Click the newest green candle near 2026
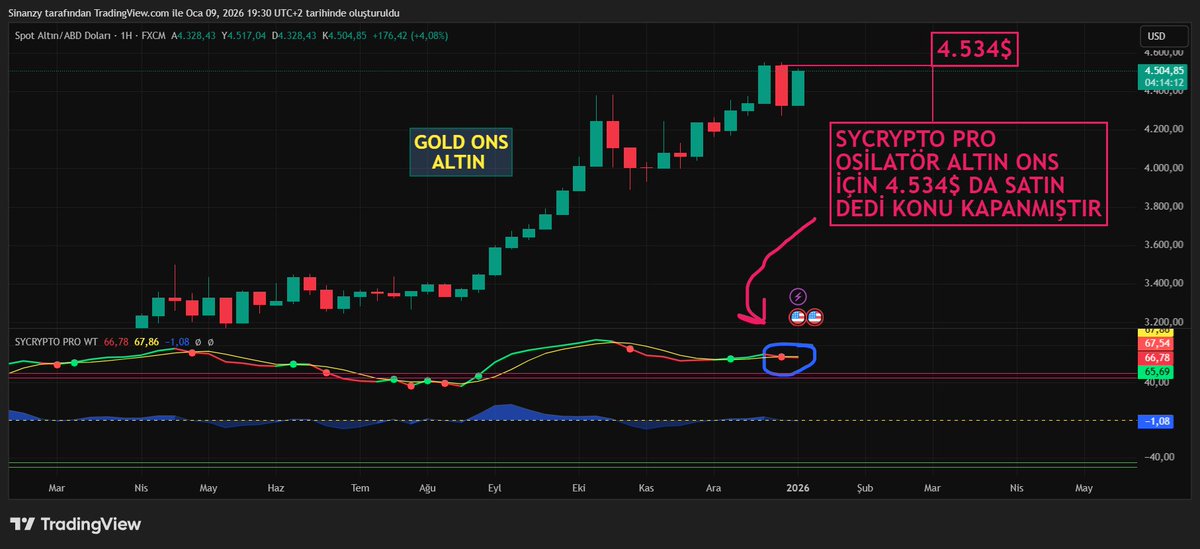 pos(797,88)
